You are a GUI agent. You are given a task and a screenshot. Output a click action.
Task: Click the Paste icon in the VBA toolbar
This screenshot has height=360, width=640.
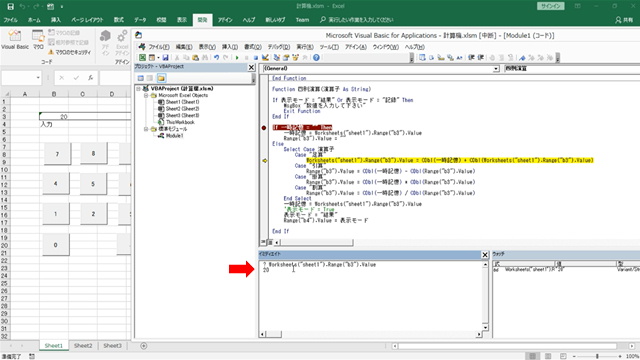coord(195,58)
